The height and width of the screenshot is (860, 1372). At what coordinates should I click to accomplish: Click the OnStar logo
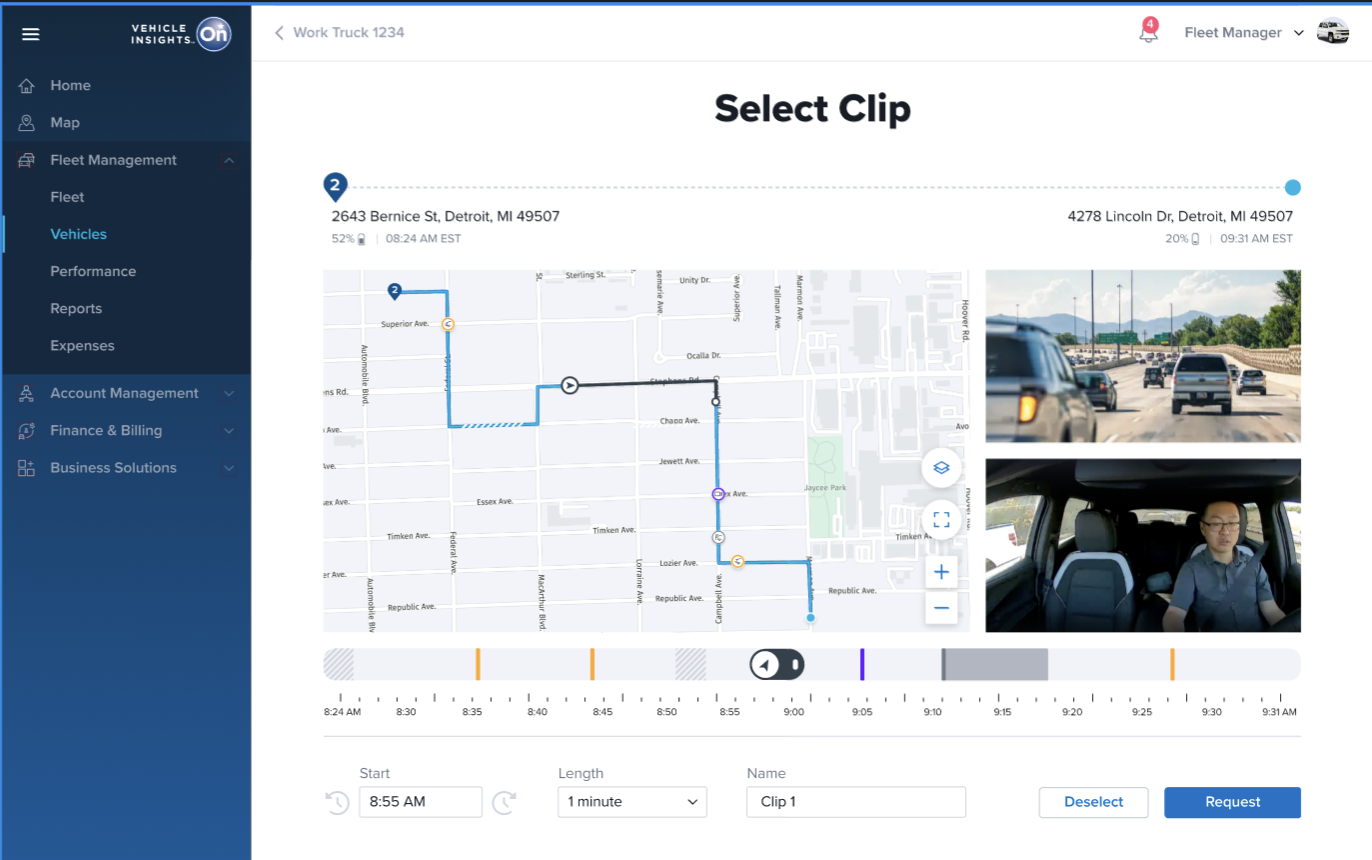pyautogui.click(x=214, y=34)
